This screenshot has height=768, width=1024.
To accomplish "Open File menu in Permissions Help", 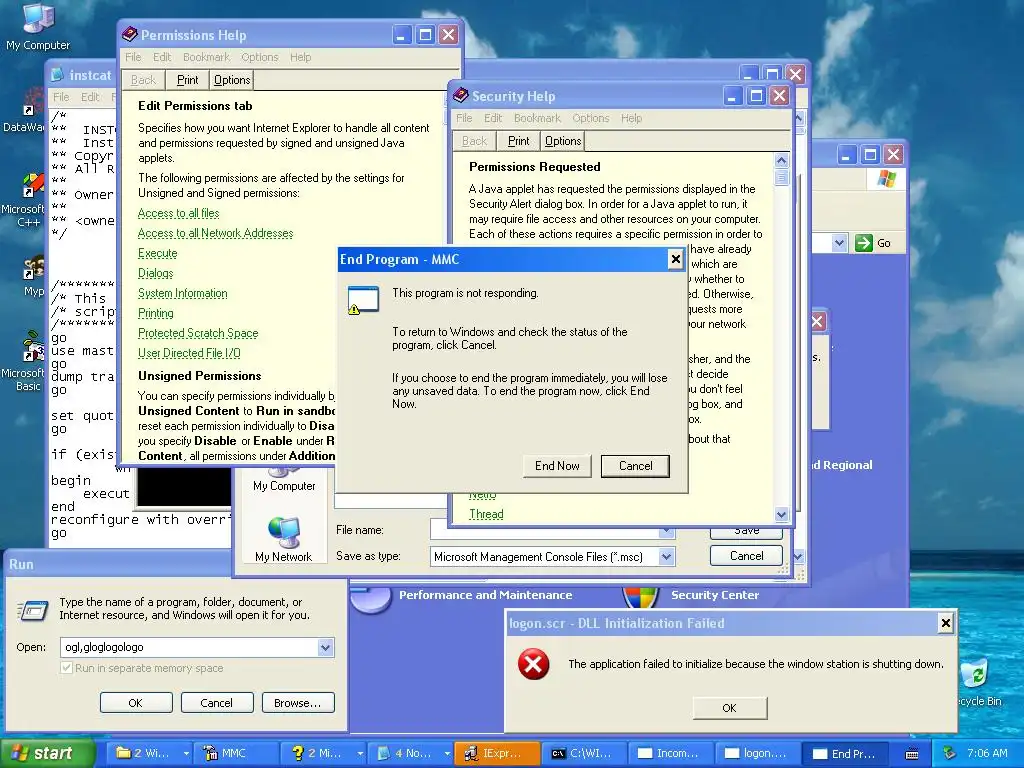I will pyautogui.click(x=133, y=57).
